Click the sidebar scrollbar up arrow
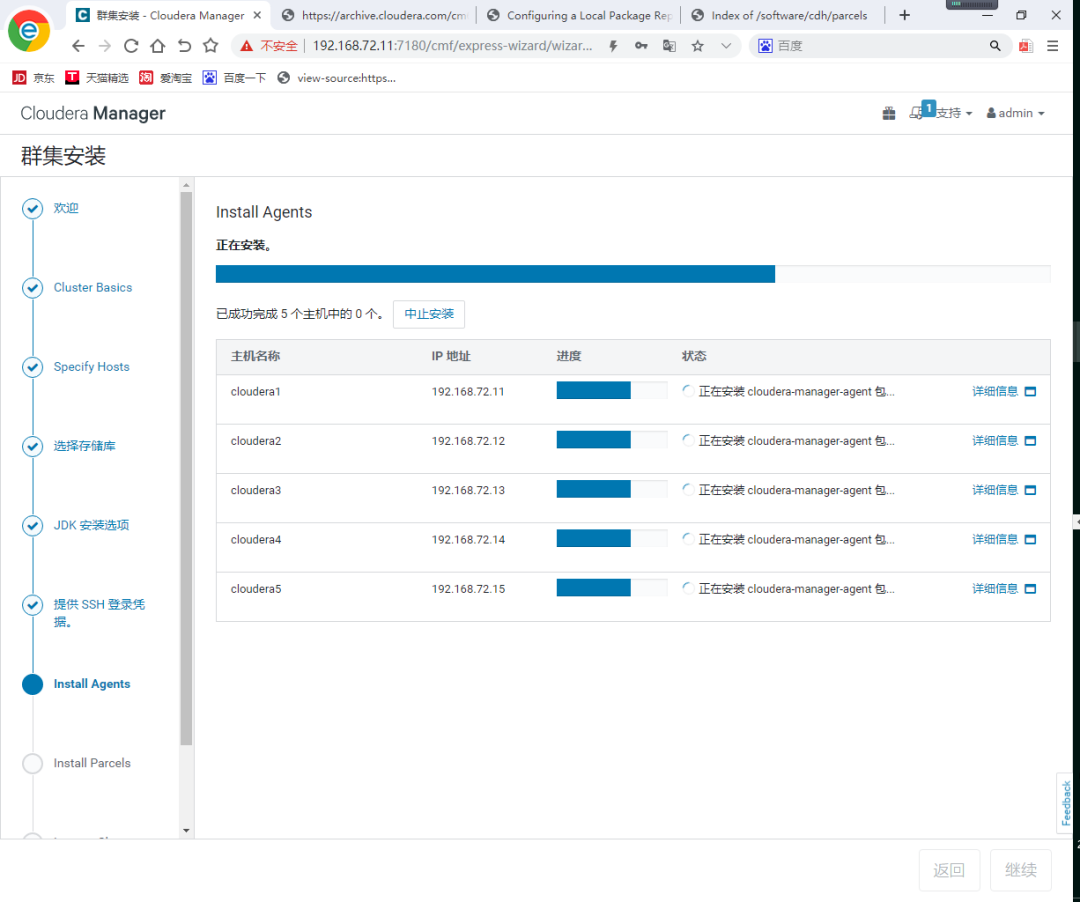1080x902 pixels. tap(186, 185)
